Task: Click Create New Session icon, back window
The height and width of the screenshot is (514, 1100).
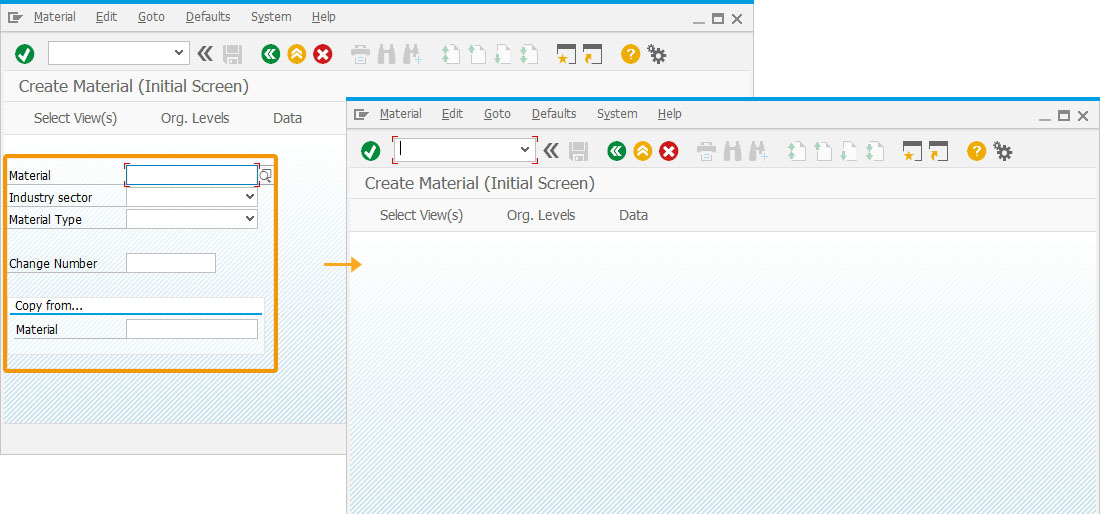Action: pyautogui.click(x=566, y=55)
